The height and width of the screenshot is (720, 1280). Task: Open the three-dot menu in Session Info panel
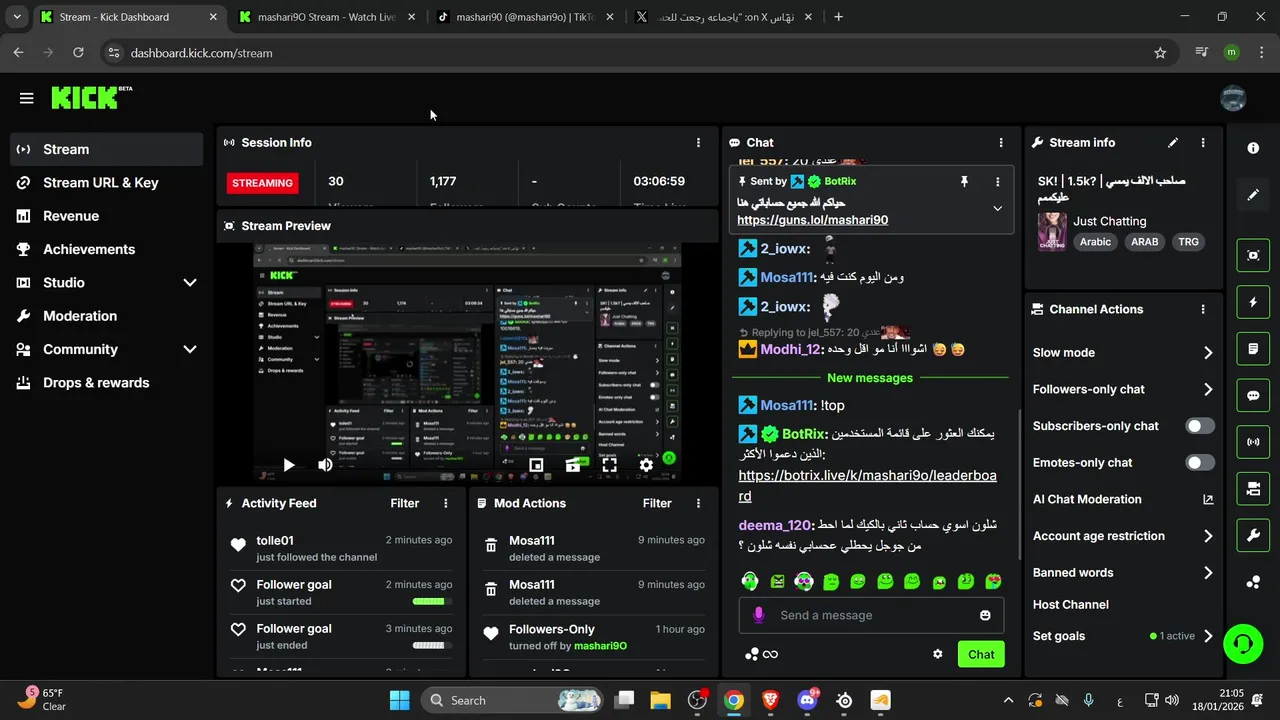pyautogui.click(x=698, y=143)
